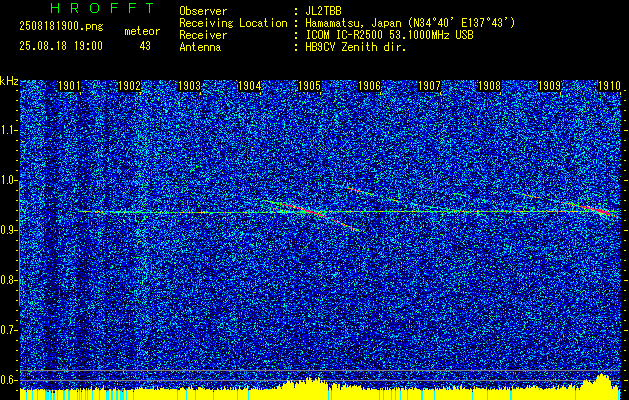Screen dimensions: 629x400
Task: Click the 1902 time marker
Action: click(x=129, y=86)
